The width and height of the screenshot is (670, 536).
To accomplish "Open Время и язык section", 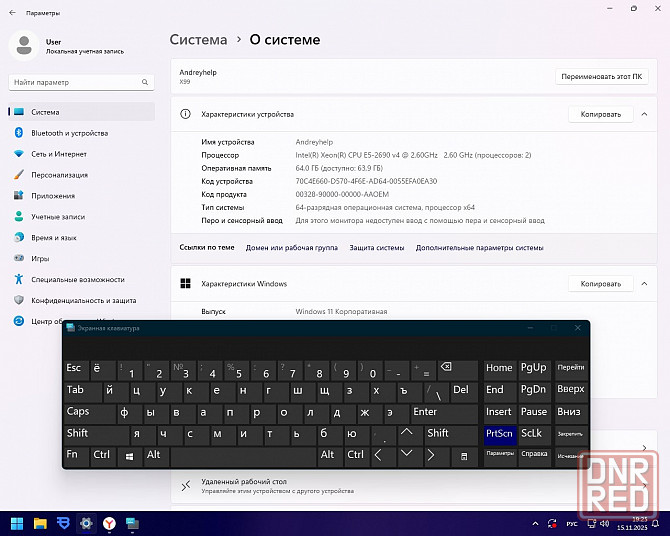I will [x=81, y=238].
